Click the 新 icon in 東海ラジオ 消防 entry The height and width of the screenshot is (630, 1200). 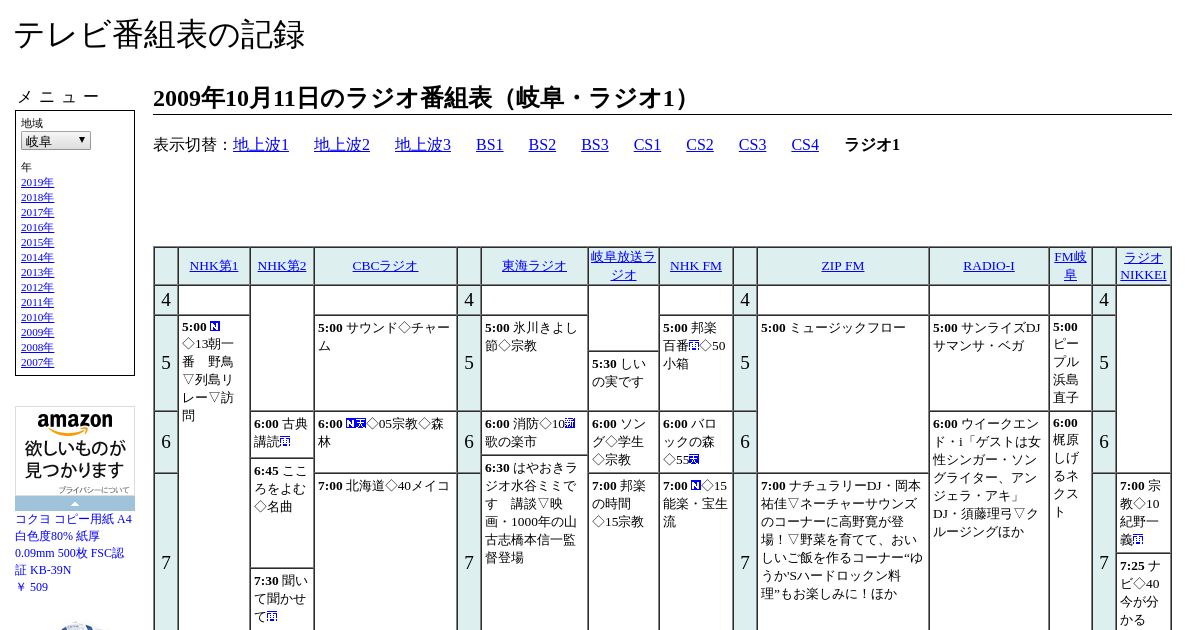point(570,423)
